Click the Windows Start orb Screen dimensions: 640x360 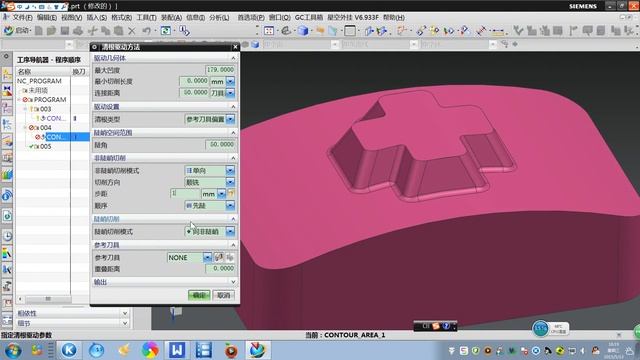[13, 351]
